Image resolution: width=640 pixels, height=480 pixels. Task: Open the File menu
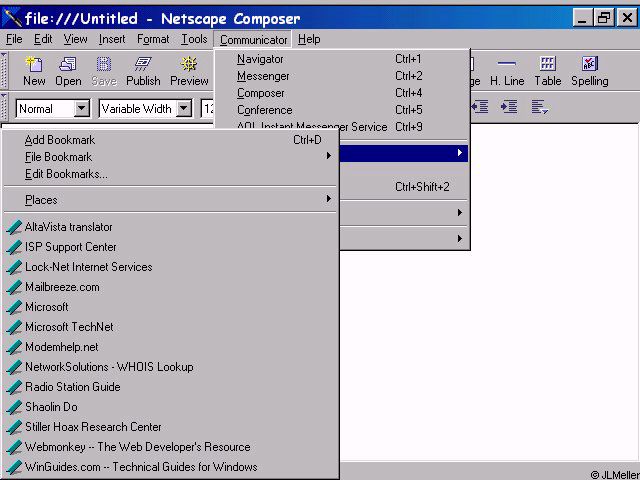point(14,39)
